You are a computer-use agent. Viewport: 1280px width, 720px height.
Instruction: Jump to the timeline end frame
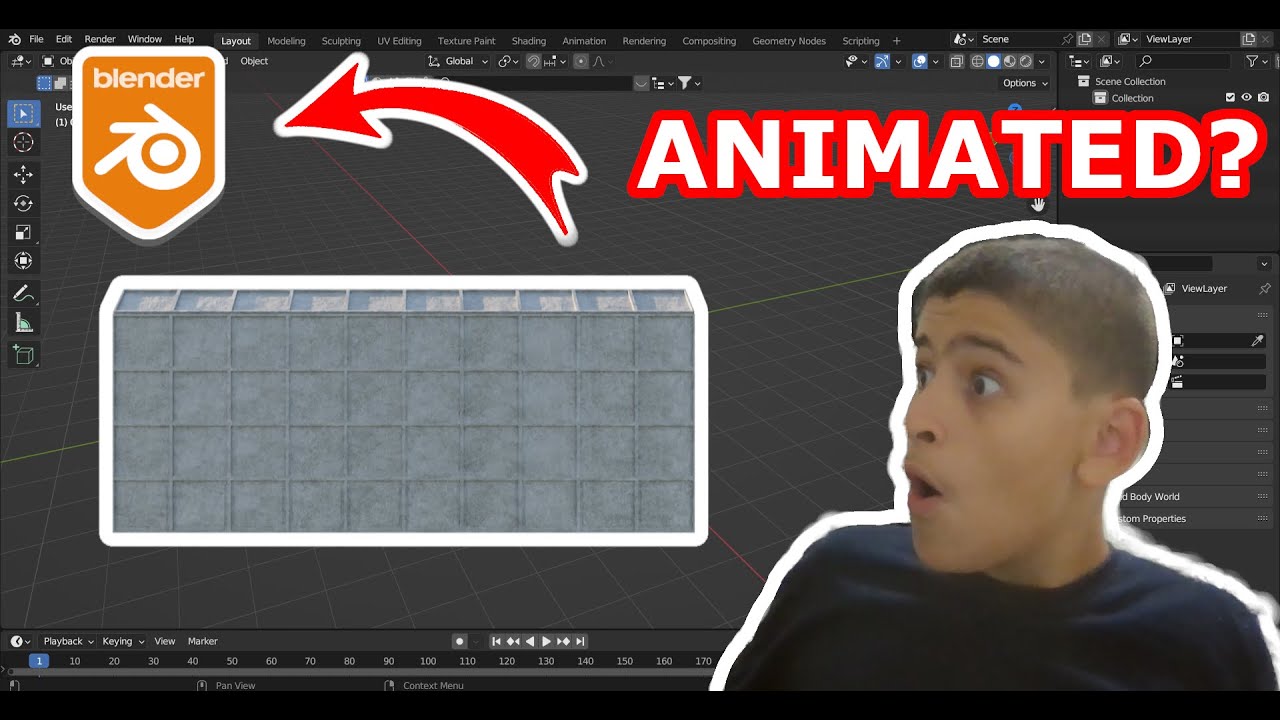[x=580, y=641]
